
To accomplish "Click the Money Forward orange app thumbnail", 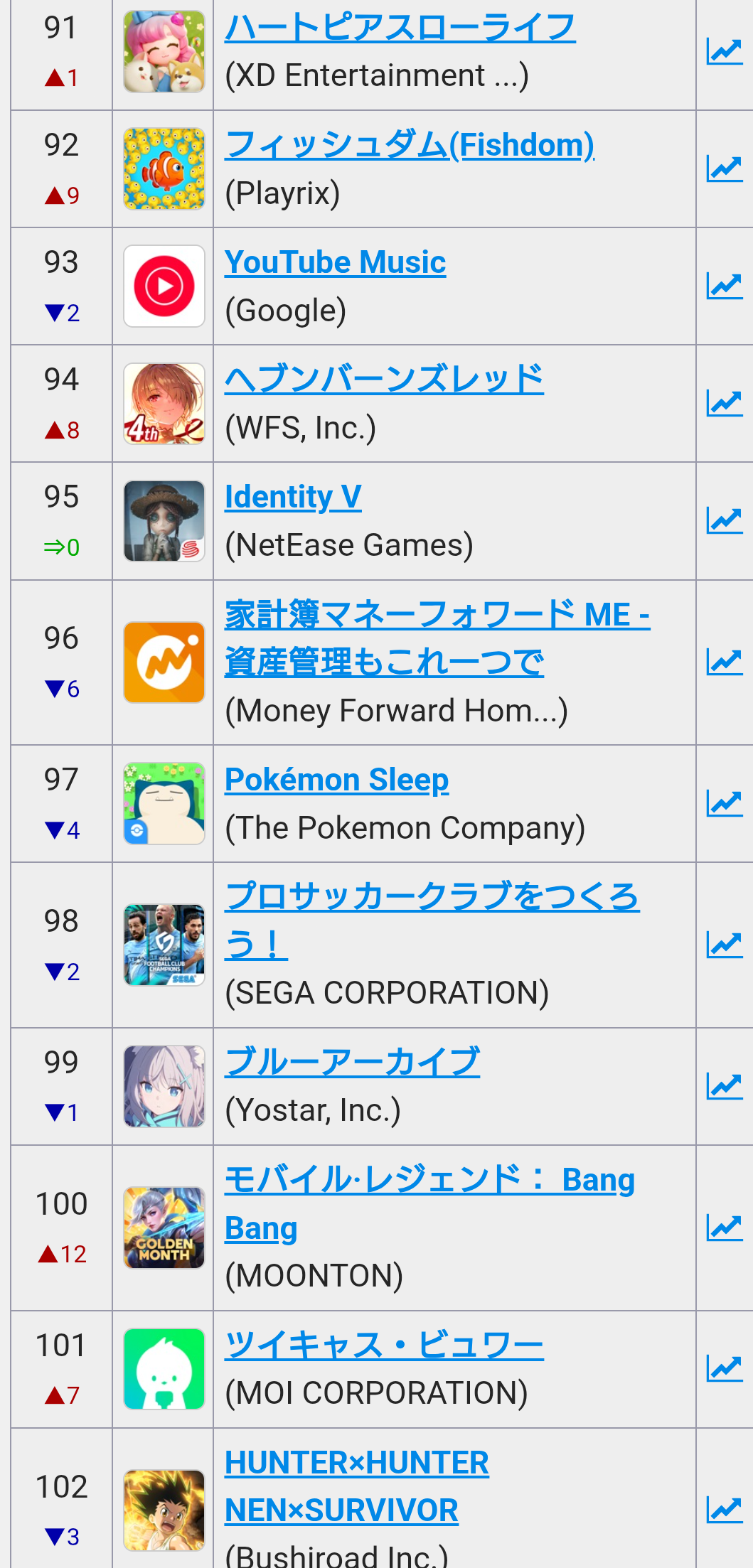I will tap(164, 662).
